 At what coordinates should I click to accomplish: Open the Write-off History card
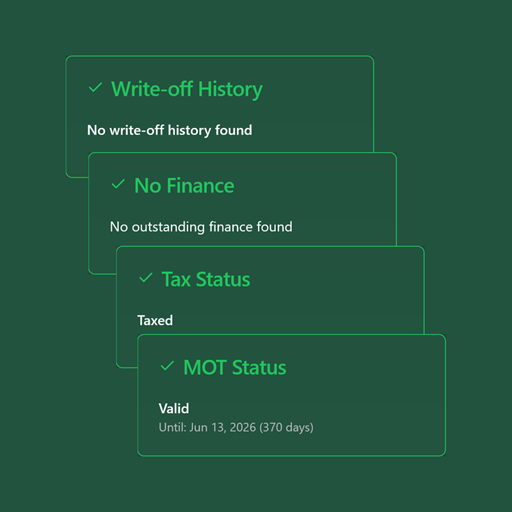(x=220, y=104)
